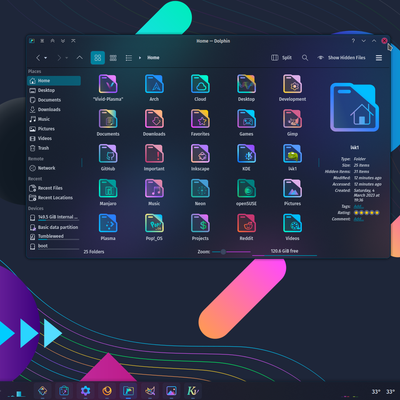This screenshot has width=400, height=400.
Task: Select the Reddit folder icon
Action: coord(246,223)
